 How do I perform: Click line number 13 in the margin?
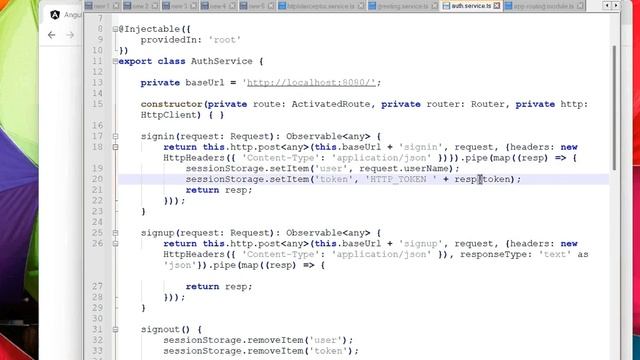pos(97,82)
